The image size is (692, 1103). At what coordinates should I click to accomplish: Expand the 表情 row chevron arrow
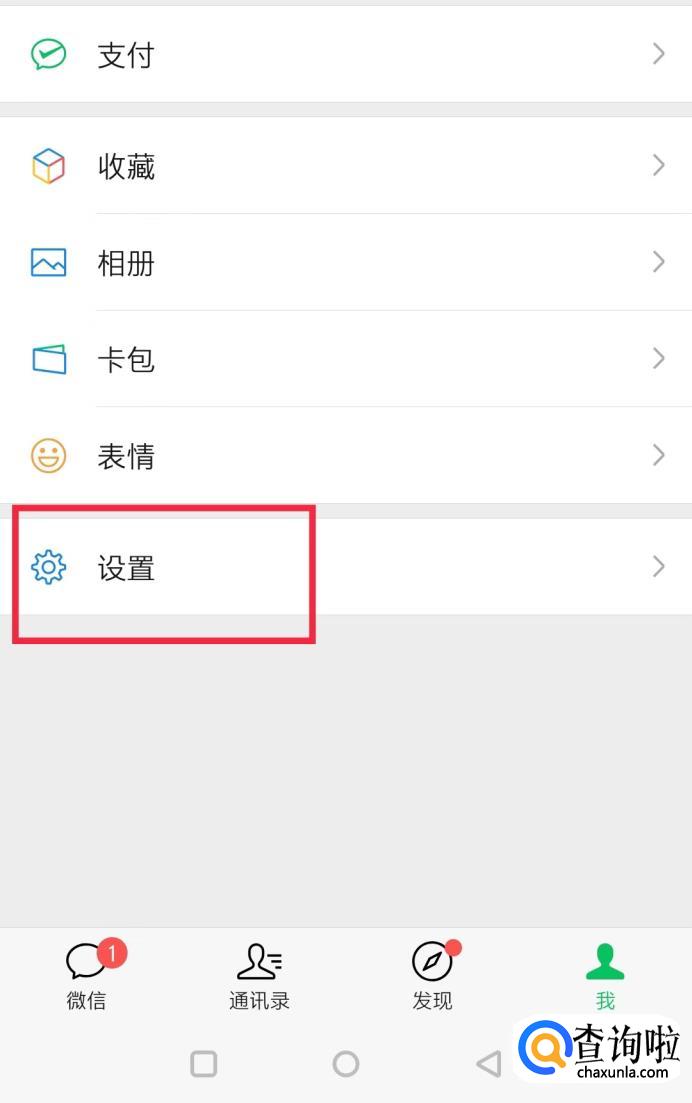click(x=658, y=454)
